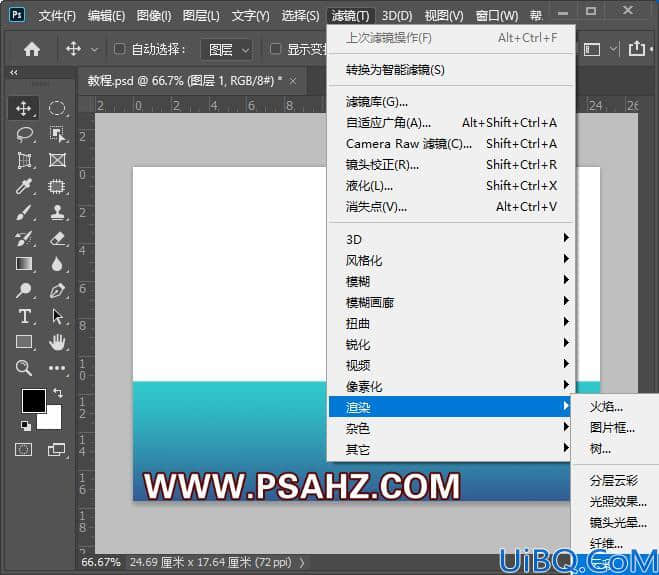Expand the 锐化 filter submenu
This screenshot has width=659, height=575.
point(449,344)
